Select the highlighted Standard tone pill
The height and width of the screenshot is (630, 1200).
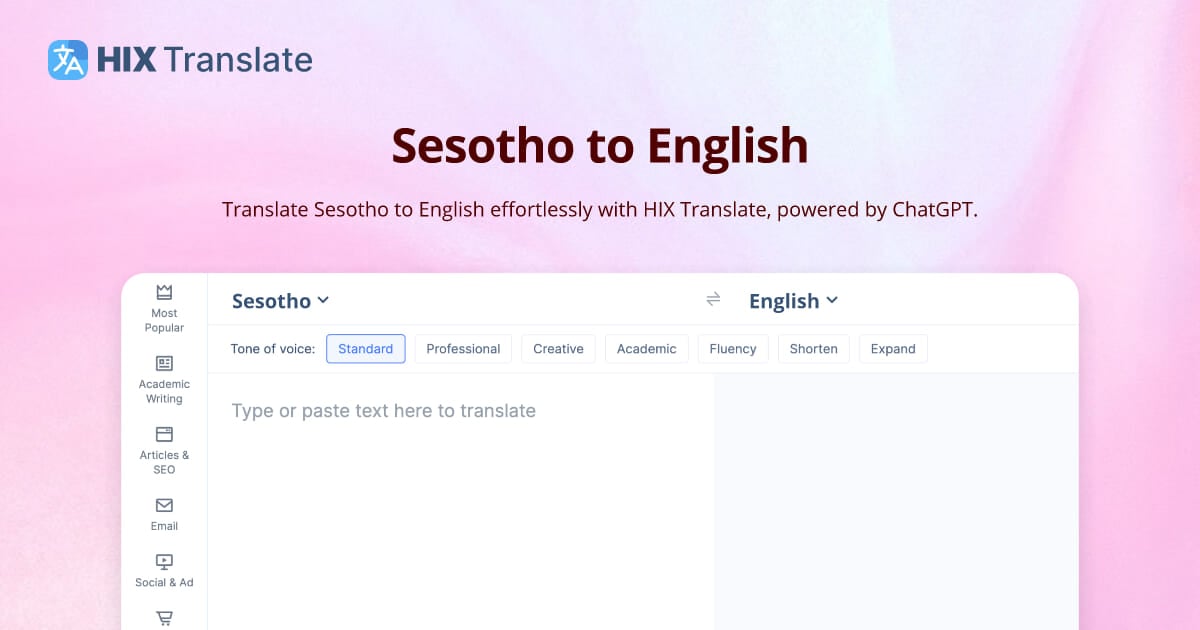[365, 348]
